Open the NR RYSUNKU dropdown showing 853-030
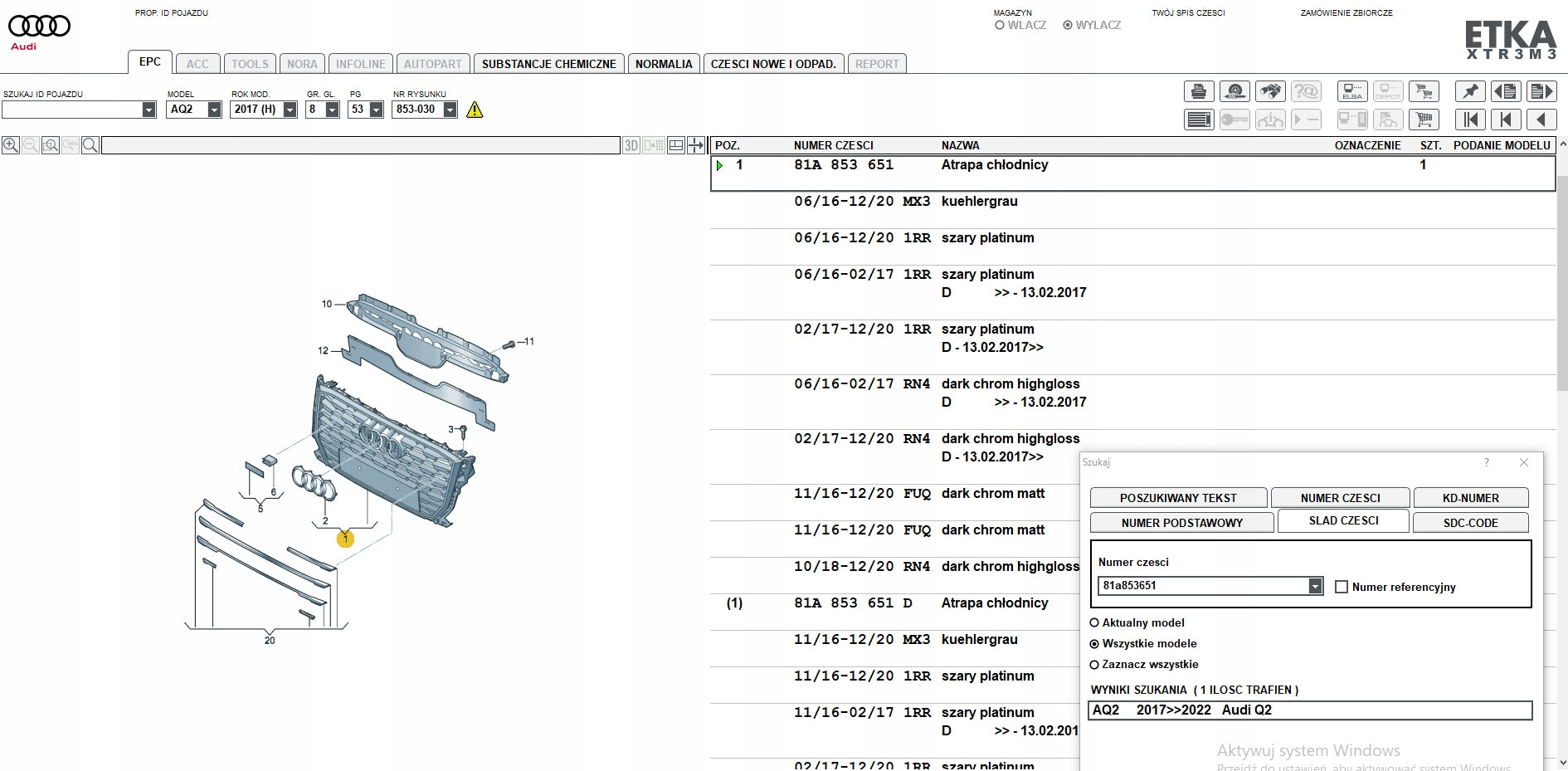1568x771 pixels. (450, 110)
